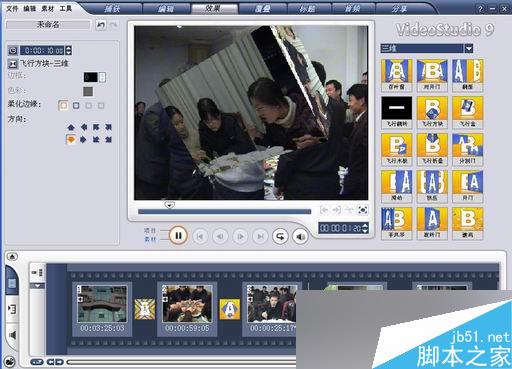Screen dimensions: 512x369
Task: Open the 素材 menu
Action: point(48,8)
